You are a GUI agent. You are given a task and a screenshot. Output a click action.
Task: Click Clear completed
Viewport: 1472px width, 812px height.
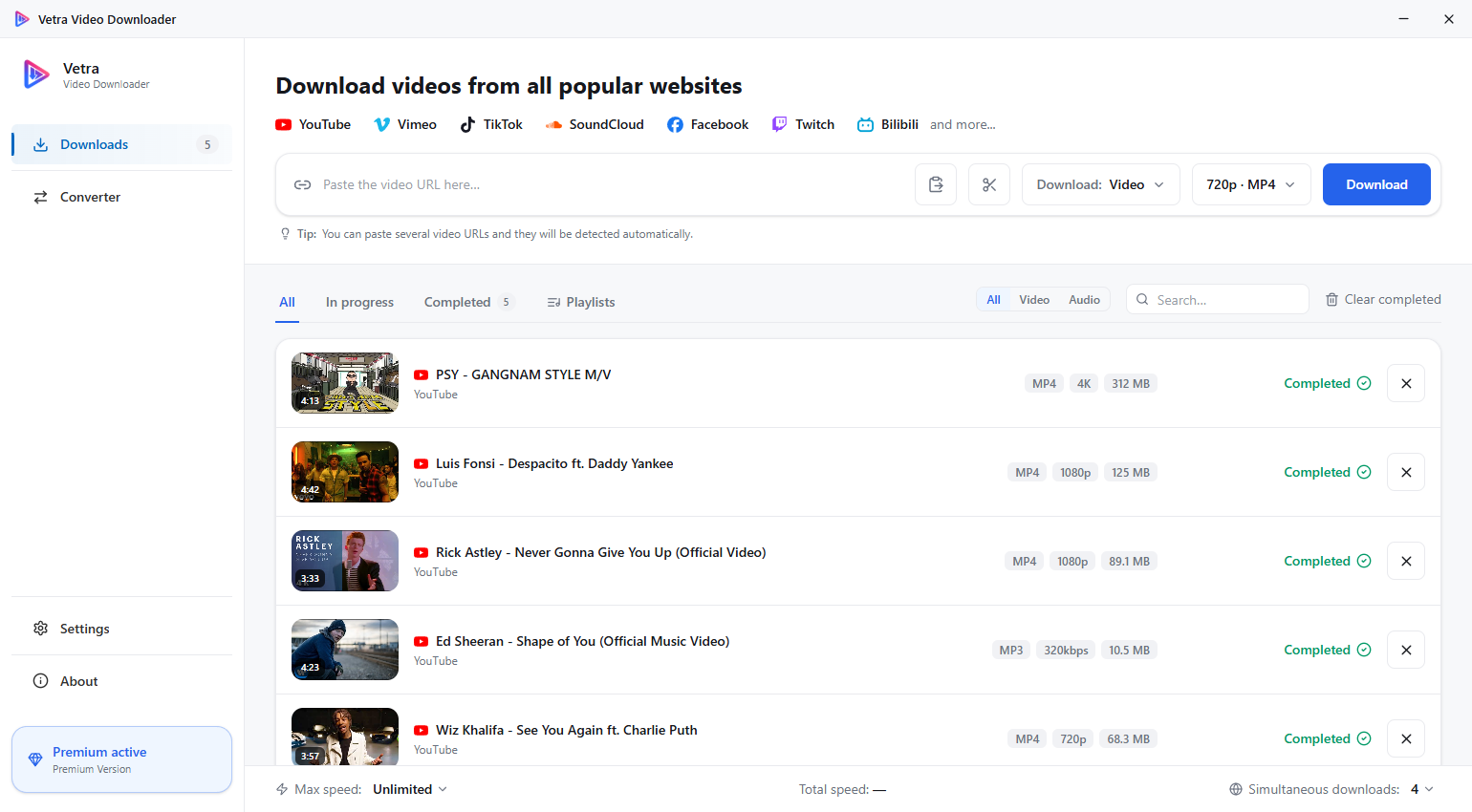(1383, 299)
